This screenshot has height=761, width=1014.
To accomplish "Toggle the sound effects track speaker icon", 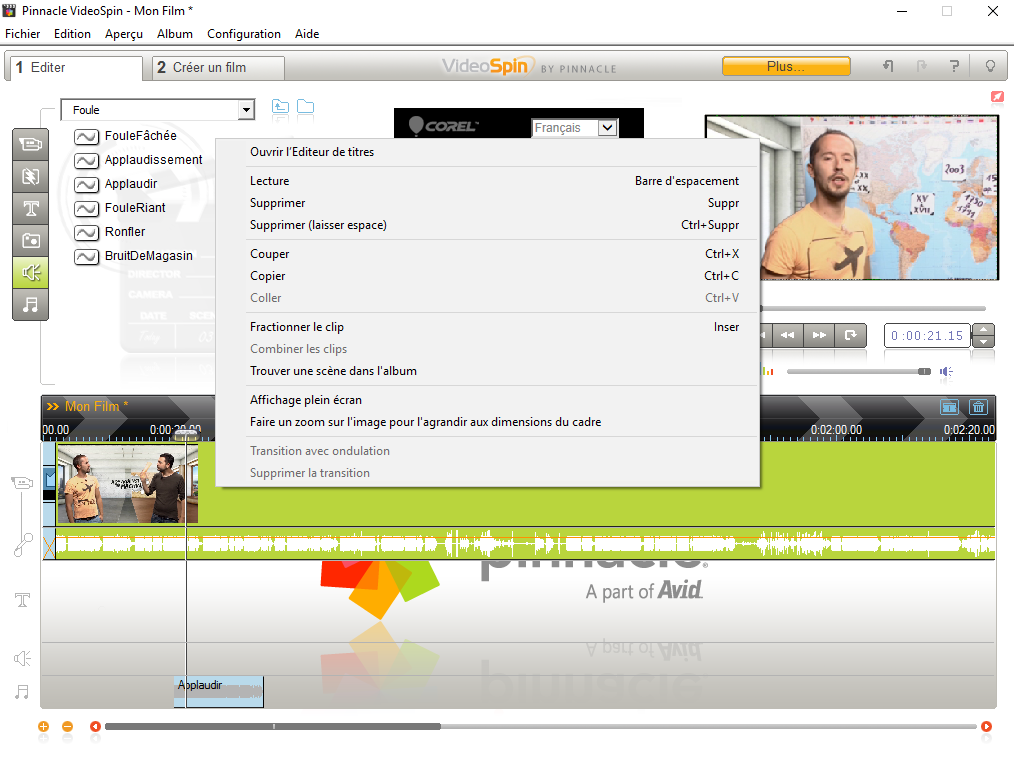I will click(22, 658).
